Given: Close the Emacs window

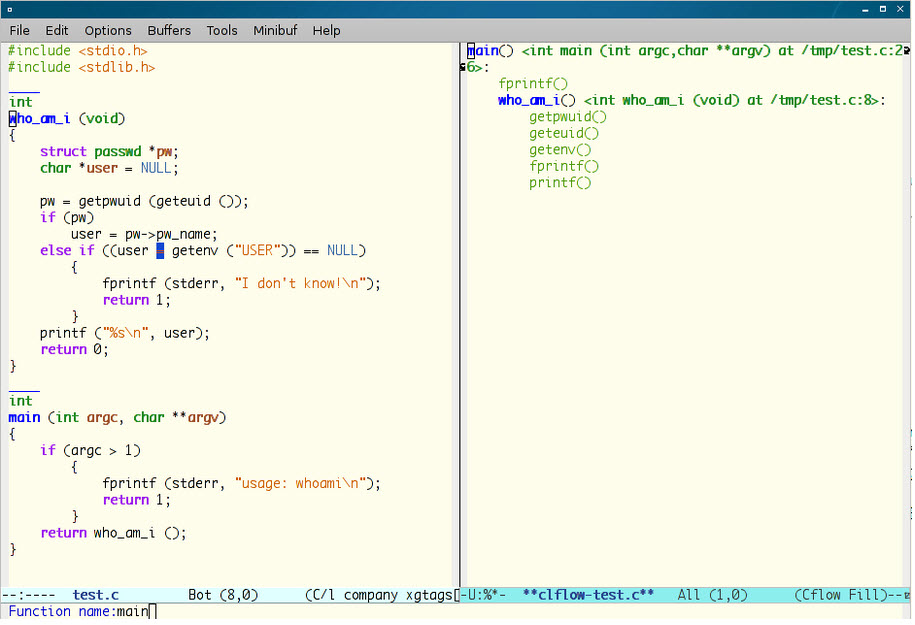Looking at the screenshot, I should tap(901, 9).
